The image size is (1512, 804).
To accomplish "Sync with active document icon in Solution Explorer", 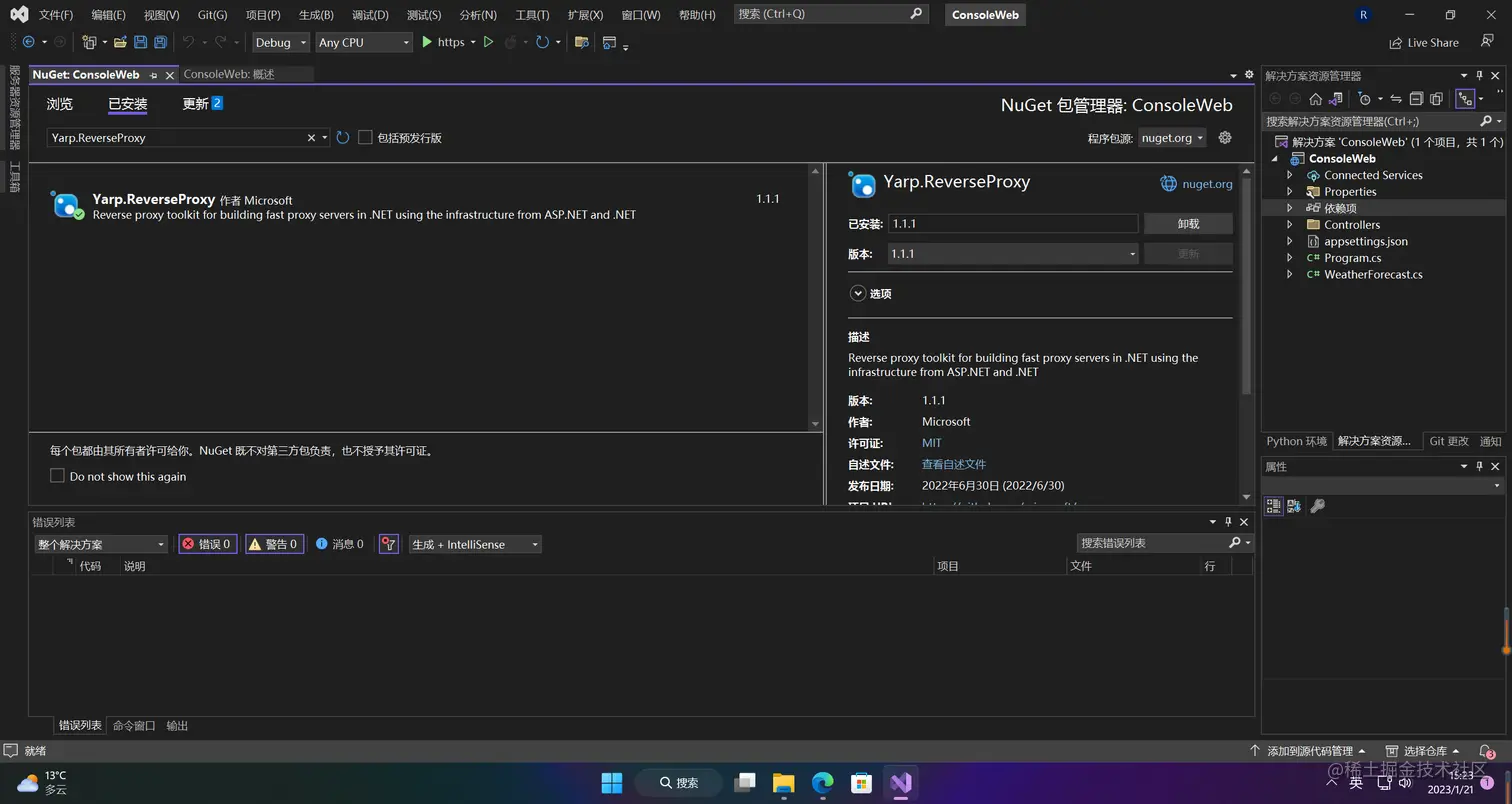I will pyautogui.click(x=1396, y=98).
